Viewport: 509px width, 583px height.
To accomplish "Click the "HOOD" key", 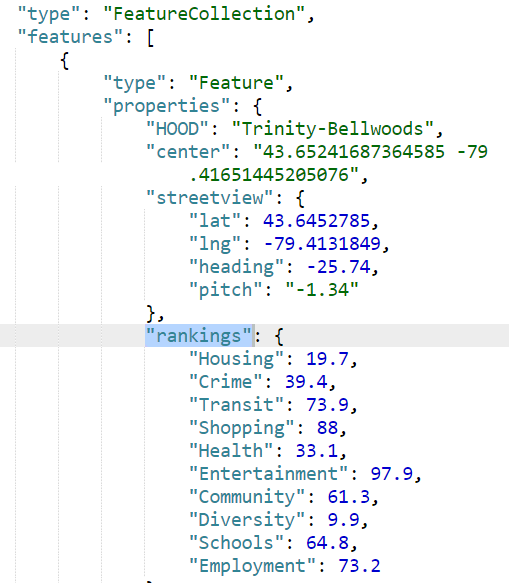I will click(177, 129).
